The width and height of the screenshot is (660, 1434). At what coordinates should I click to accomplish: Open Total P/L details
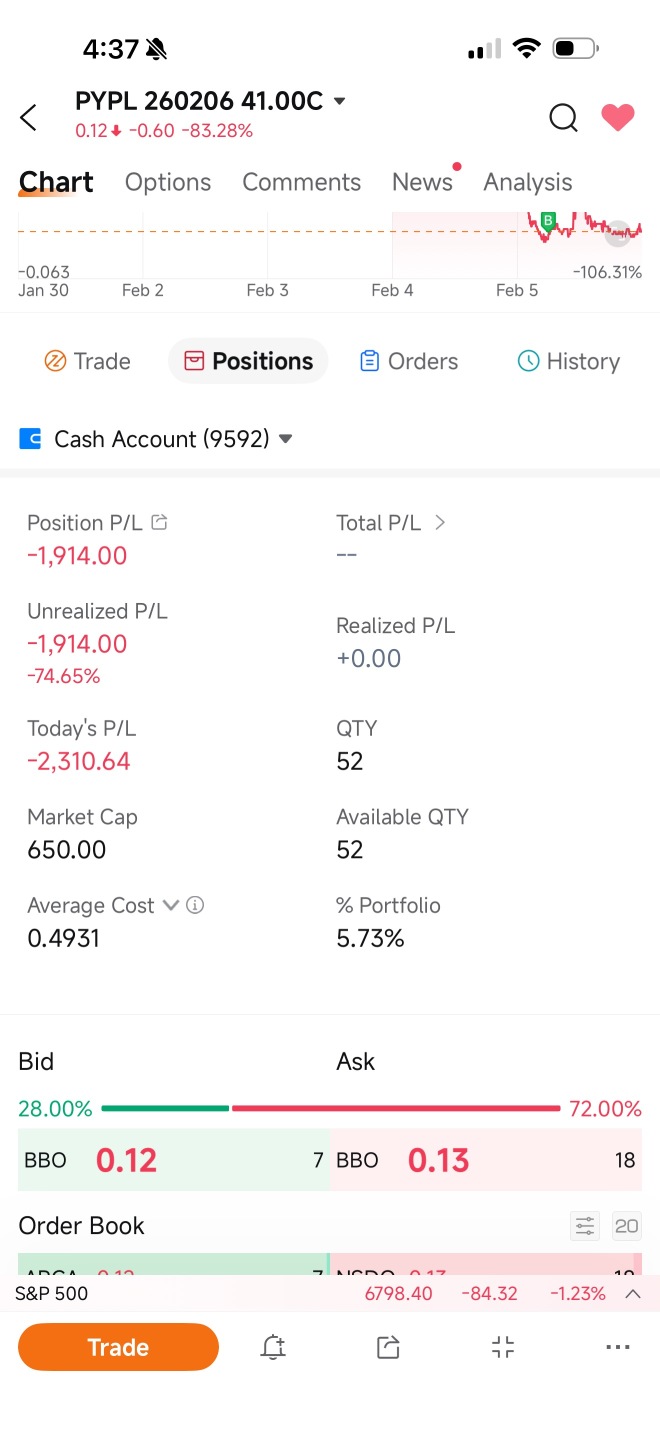[x=391, y=523]
